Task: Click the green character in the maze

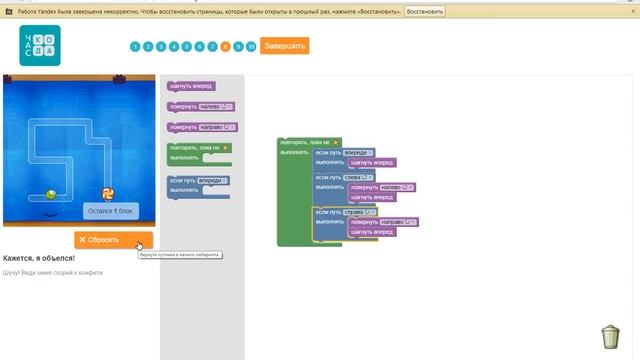Action: (x=51, y=194)
